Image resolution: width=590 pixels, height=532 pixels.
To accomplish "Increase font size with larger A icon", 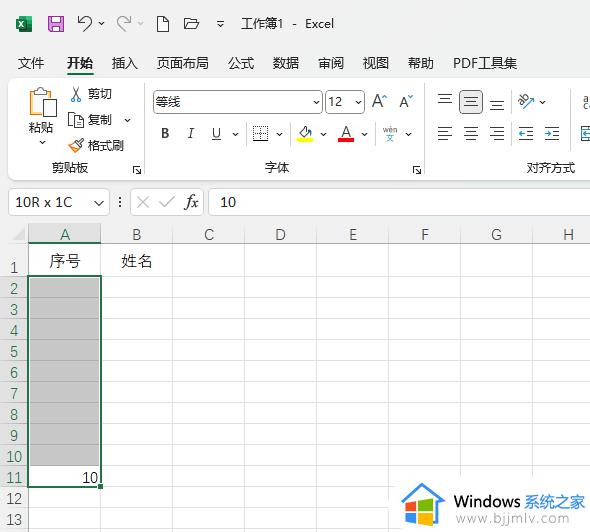I will [379, 102].
